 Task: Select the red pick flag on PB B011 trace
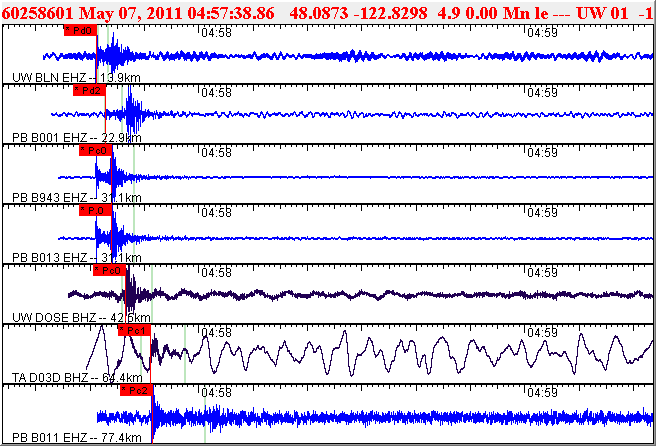[136, 390]
